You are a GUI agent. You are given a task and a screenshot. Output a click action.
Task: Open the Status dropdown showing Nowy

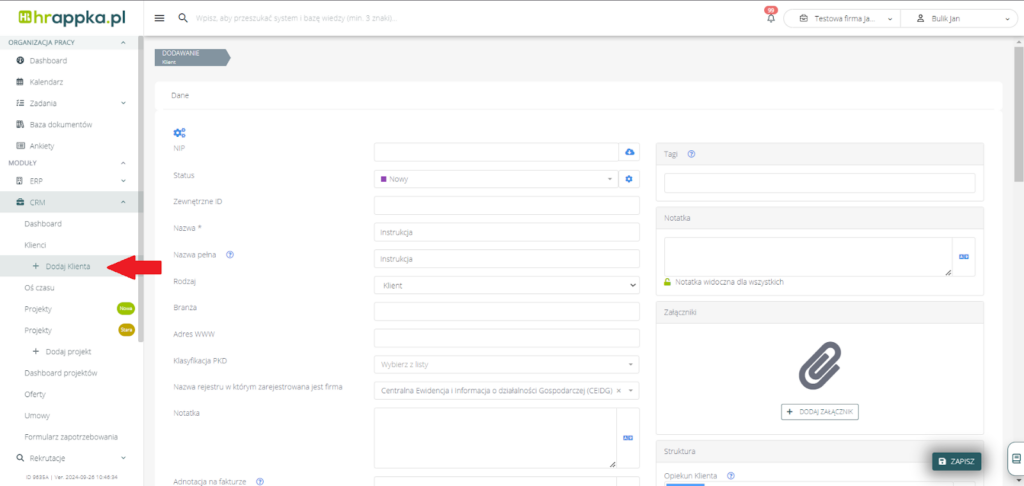coord(495,179)
